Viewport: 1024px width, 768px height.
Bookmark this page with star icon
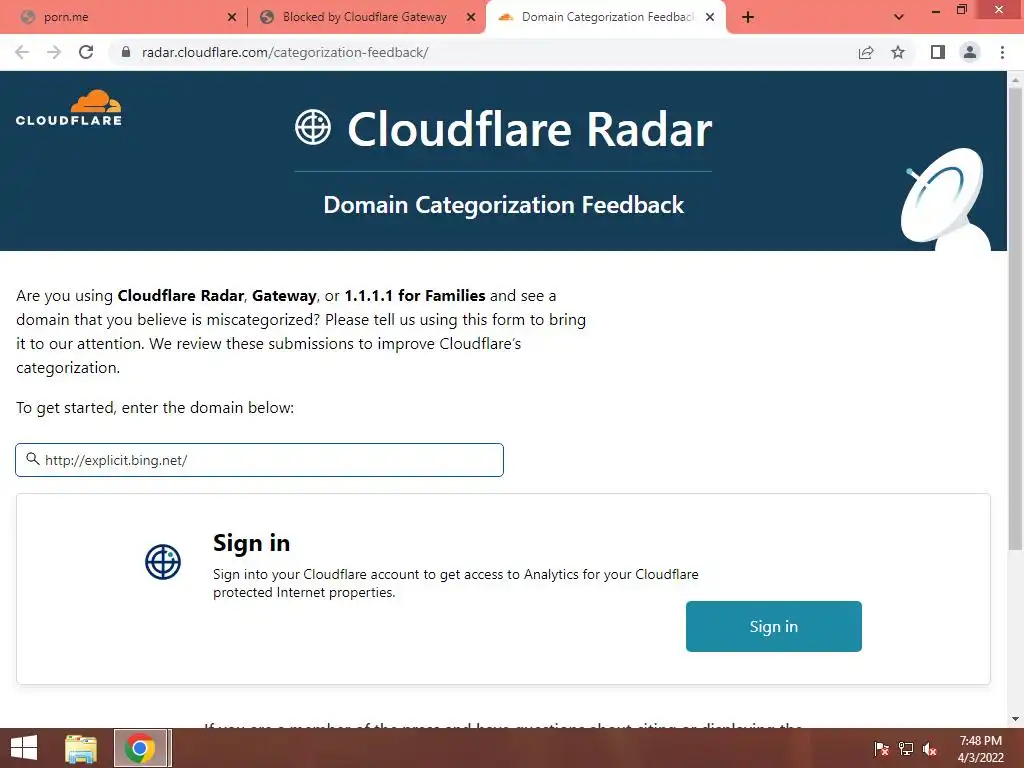898,52
